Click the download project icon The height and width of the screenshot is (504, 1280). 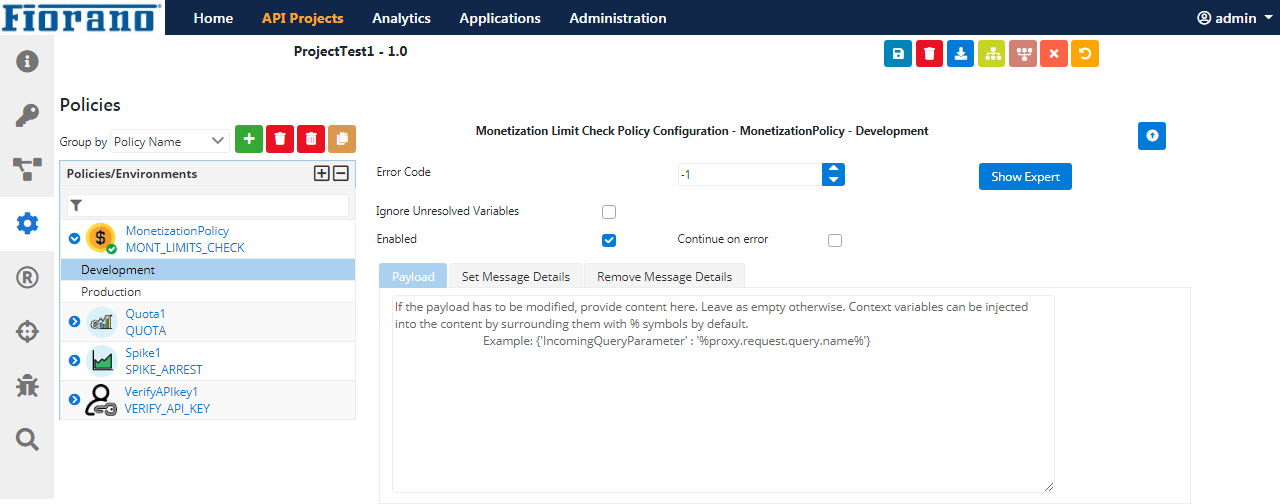coord(960,54)
